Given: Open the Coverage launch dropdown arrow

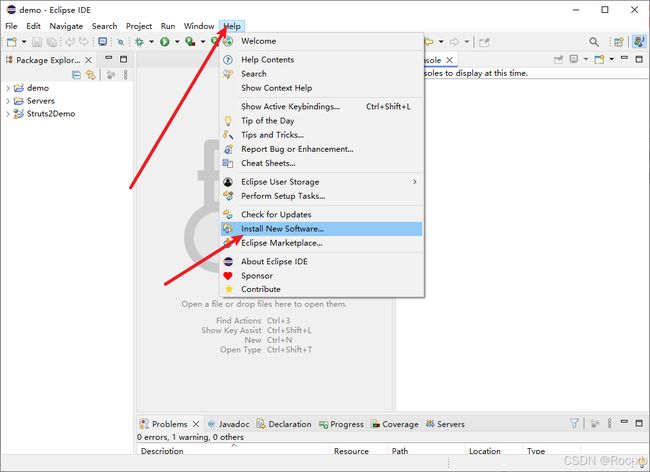Looking at the screenshot, I should click(x=203, y=42).
